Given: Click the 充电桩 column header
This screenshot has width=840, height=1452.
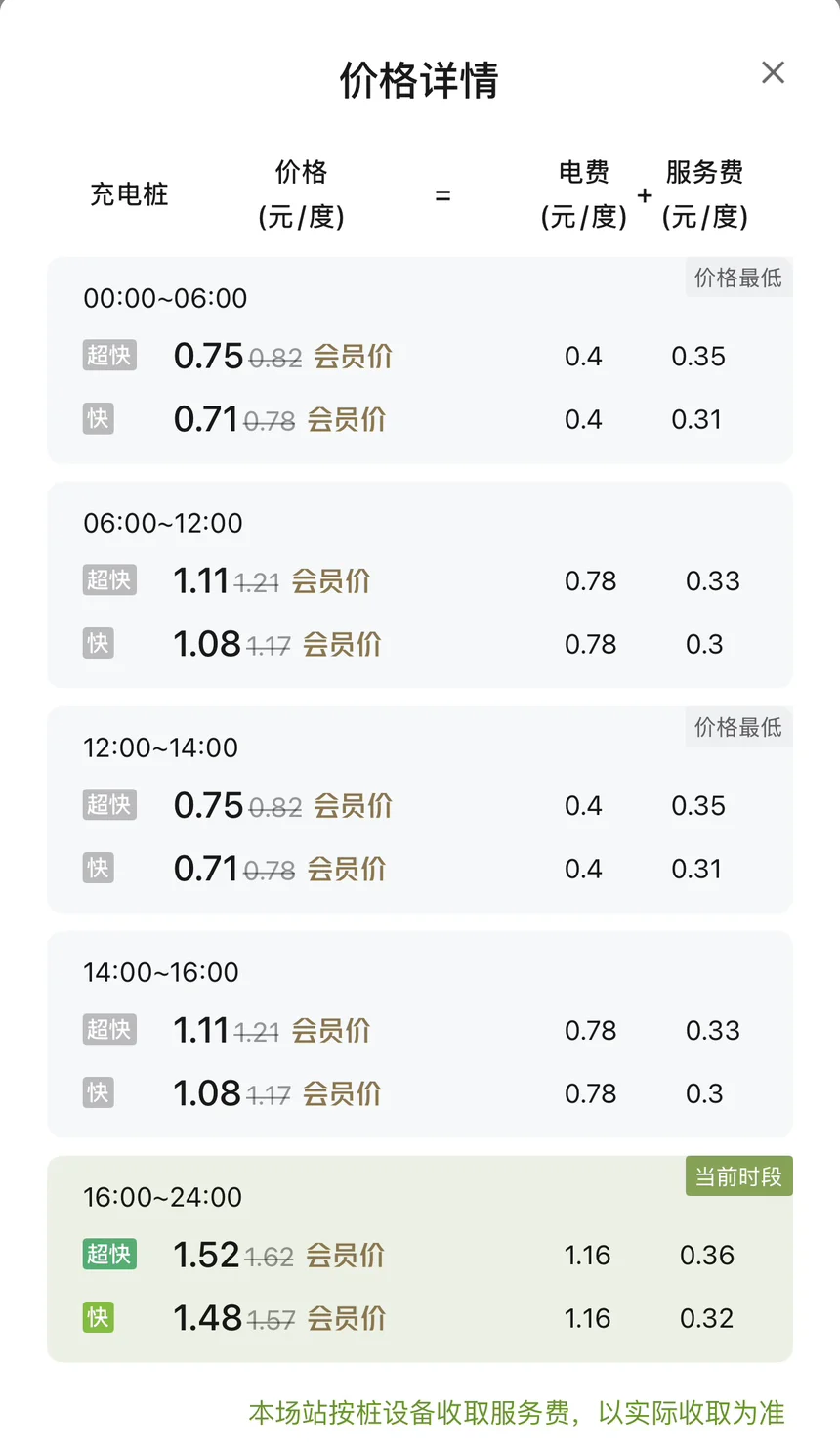Looking at the screenshot, I should tap(129, 194).
